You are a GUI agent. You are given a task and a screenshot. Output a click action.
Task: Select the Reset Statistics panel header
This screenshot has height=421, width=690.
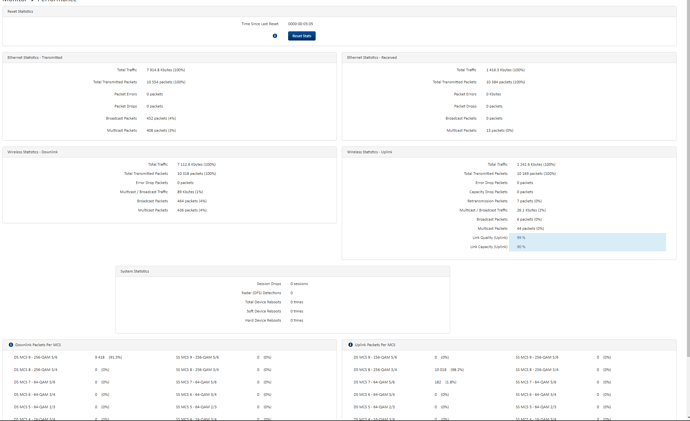tap(339, 11)
